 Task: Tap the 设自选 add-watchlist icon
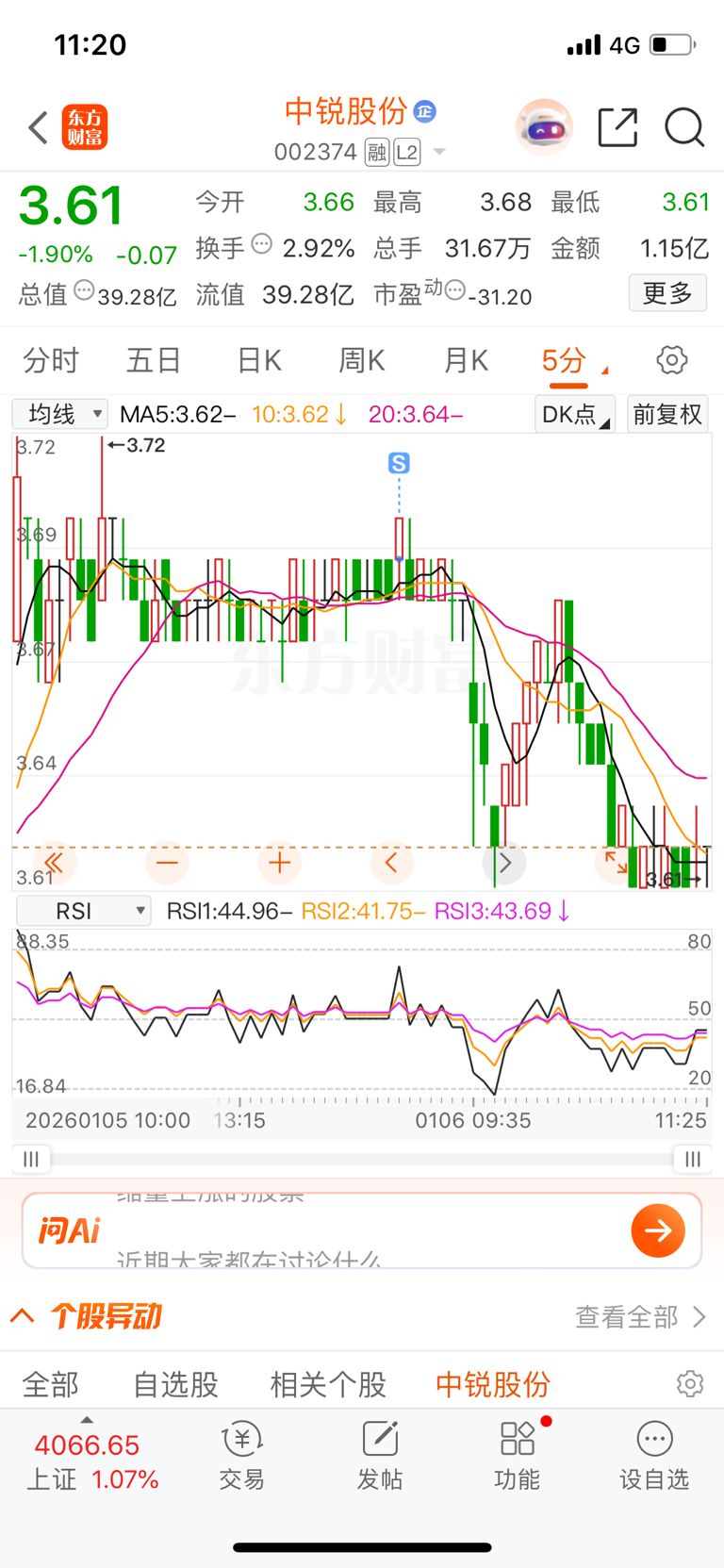tap(654, 1458)
